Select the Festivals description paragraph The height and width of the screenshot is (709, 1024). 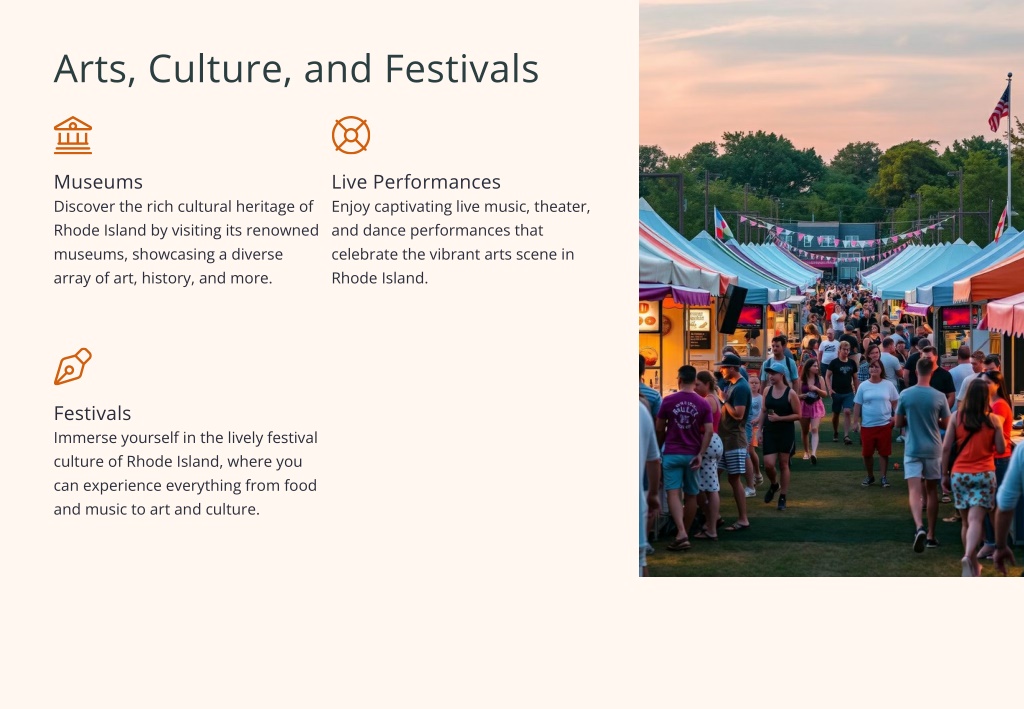pos(185,473)
